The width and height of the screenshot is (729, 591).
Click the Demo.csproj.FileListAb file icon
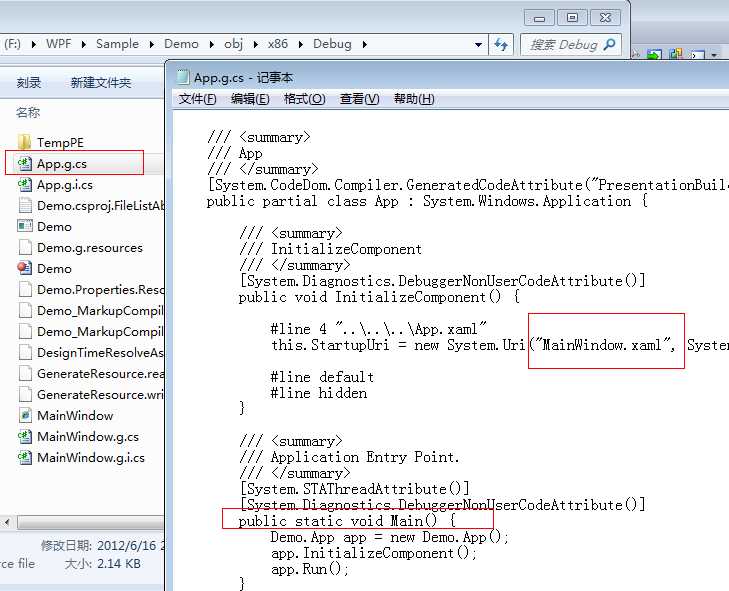25,206
